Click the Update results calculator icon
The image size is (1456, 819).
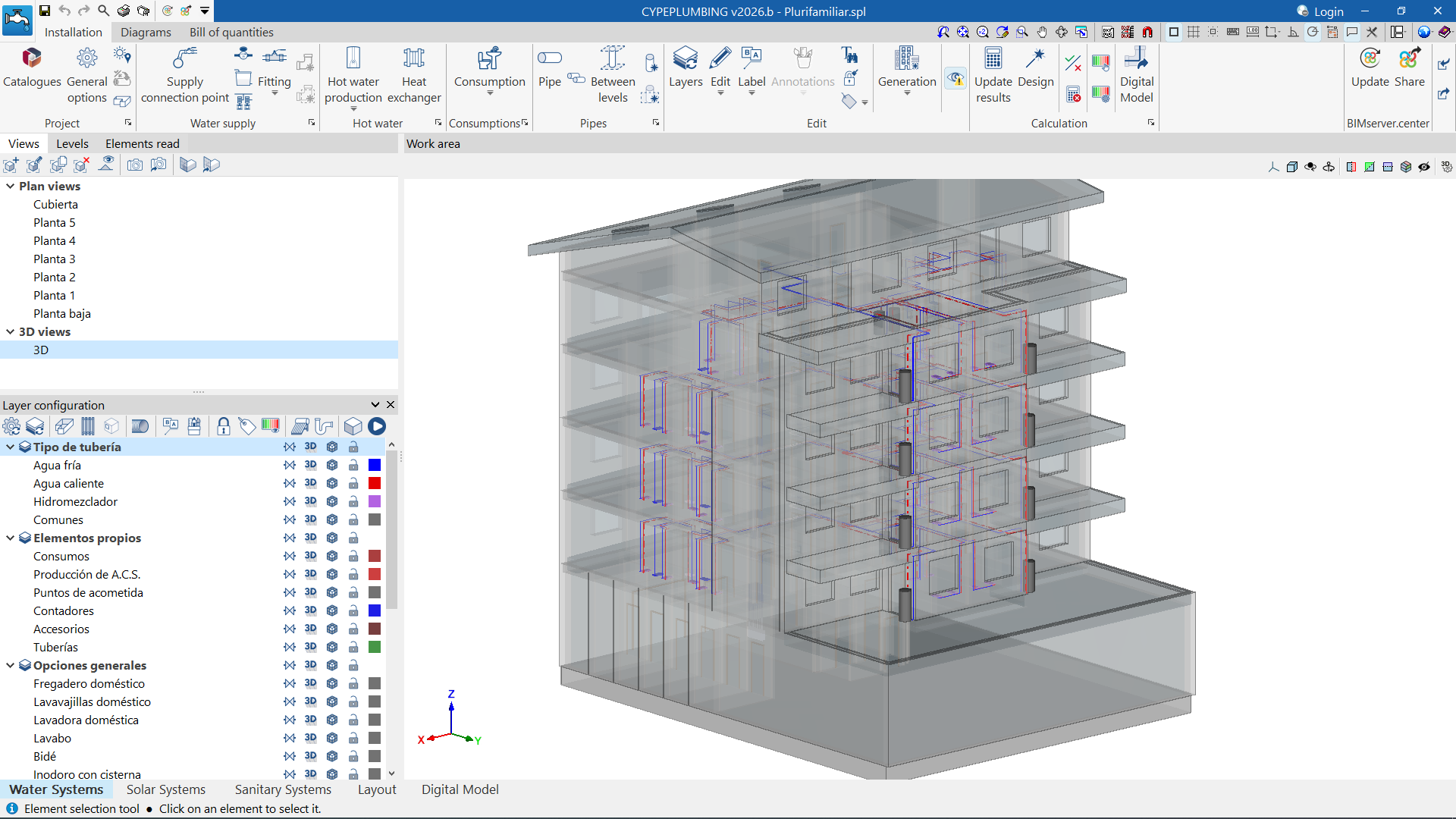[x=993, y=59]
